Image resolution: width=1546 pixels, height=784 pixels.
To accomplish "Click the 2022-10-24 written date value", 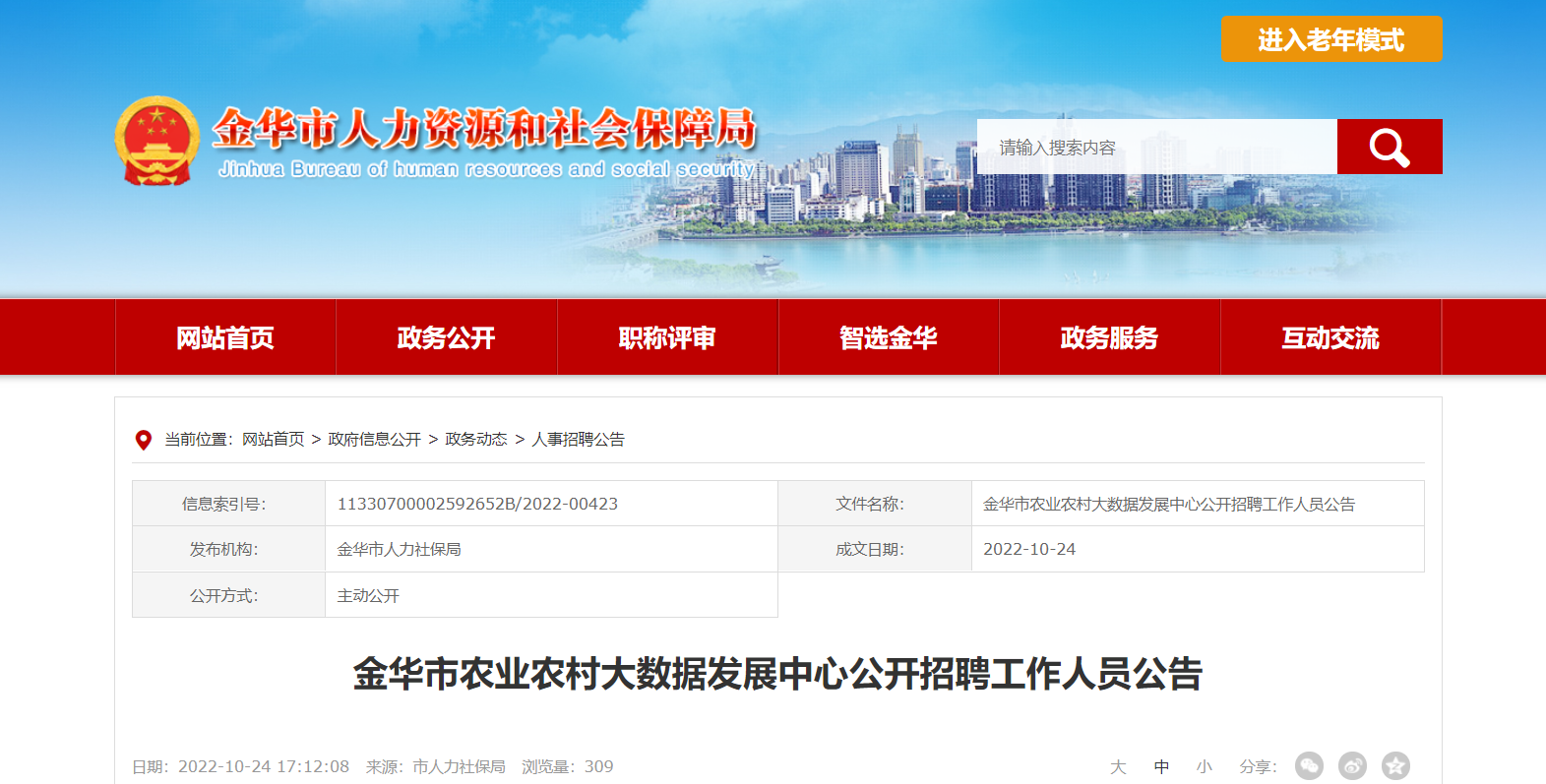I will 1029,549.
